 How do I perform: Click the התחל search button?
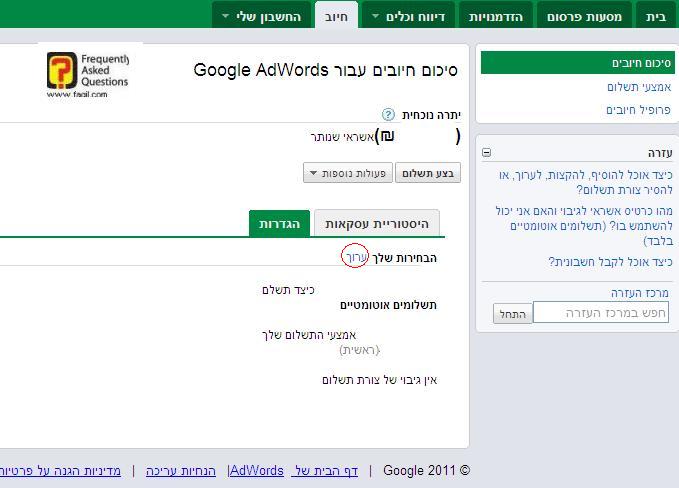point(512,314)
